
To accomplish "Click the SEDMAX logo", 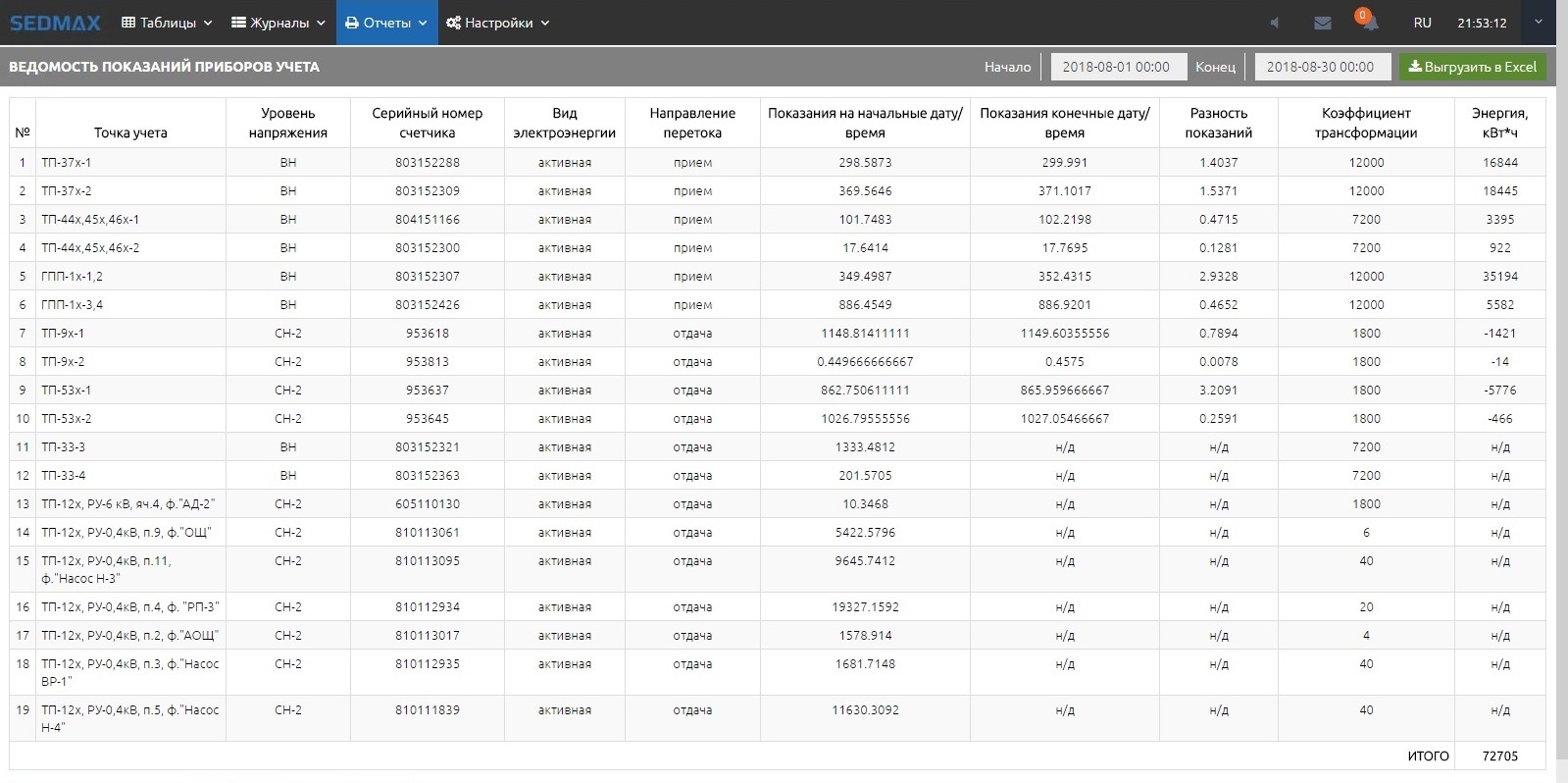I will (x=55, y=23).
